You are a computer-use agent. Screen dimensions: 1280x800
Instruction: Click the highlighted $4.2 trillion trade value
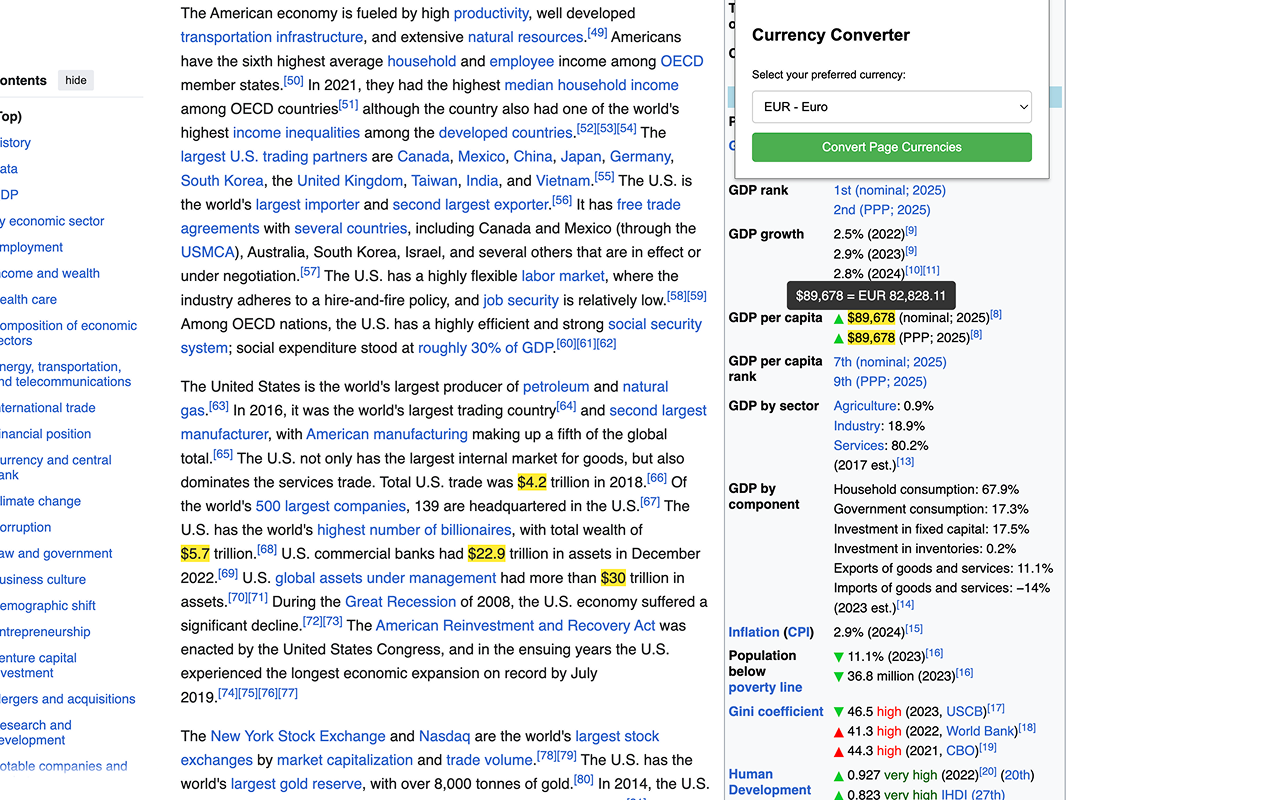[x=532, y=482]
